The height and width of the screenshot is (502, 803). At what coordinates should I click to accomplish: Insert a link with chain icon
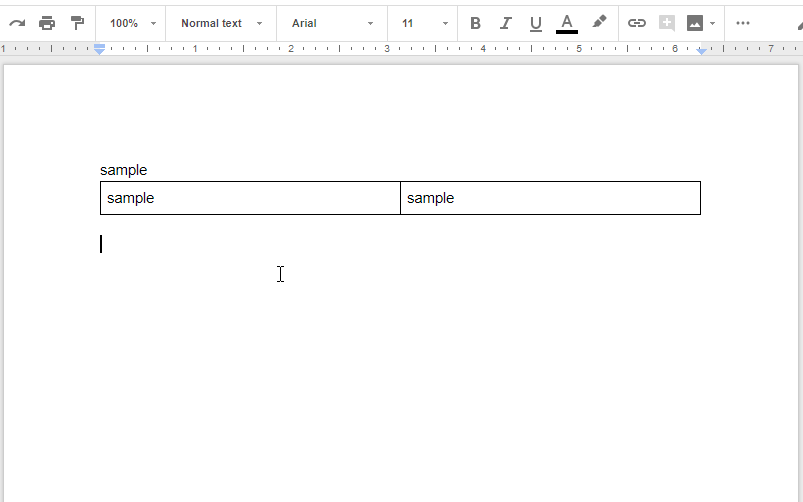(x=637, y=23)
